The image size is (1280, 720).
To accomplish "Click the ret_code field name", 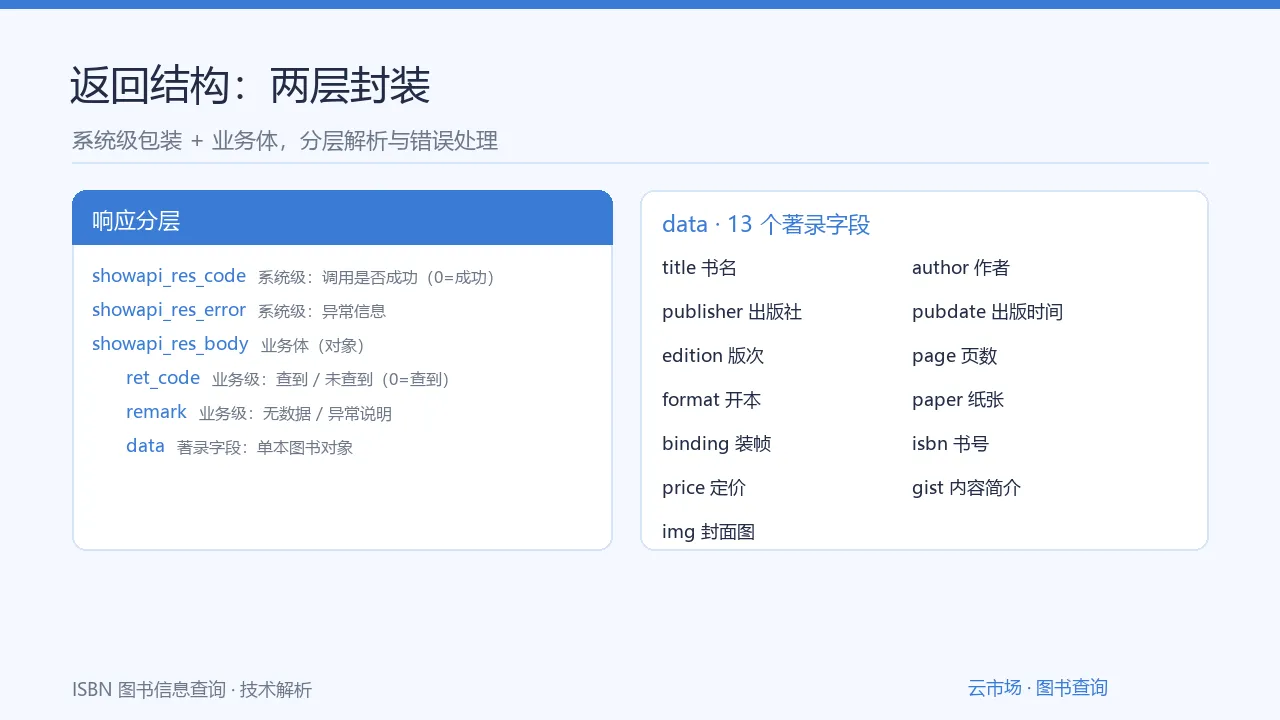I will [163, 378].
